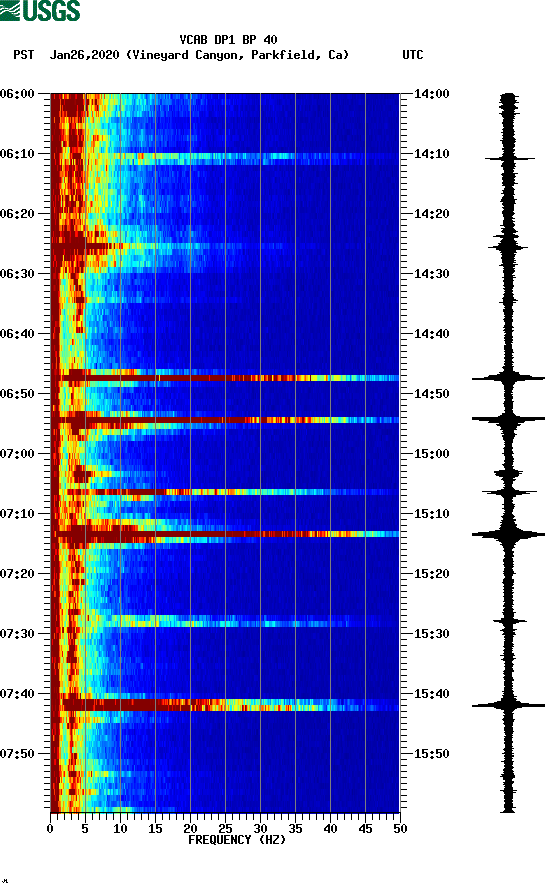Click the 35 Hz frequency tick label
The image size is (552, 892).
(295, 829)
